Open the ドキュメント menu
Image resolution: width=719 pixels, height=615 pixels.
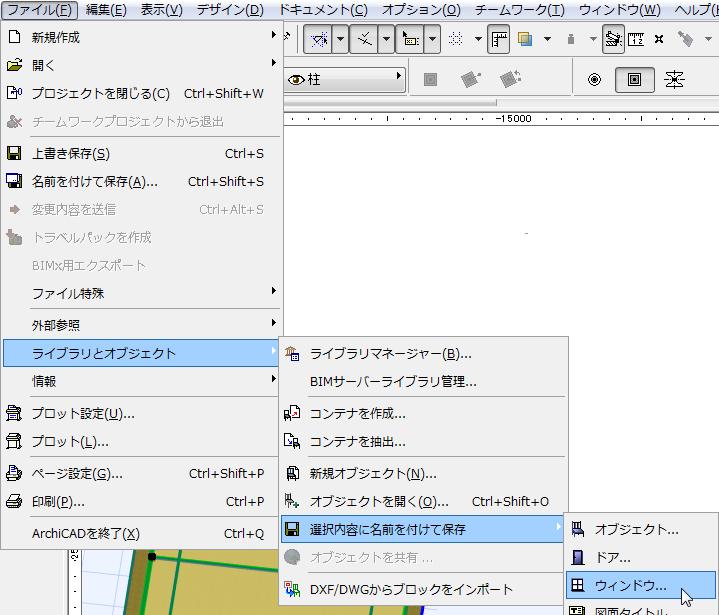(x=323, y=10)
